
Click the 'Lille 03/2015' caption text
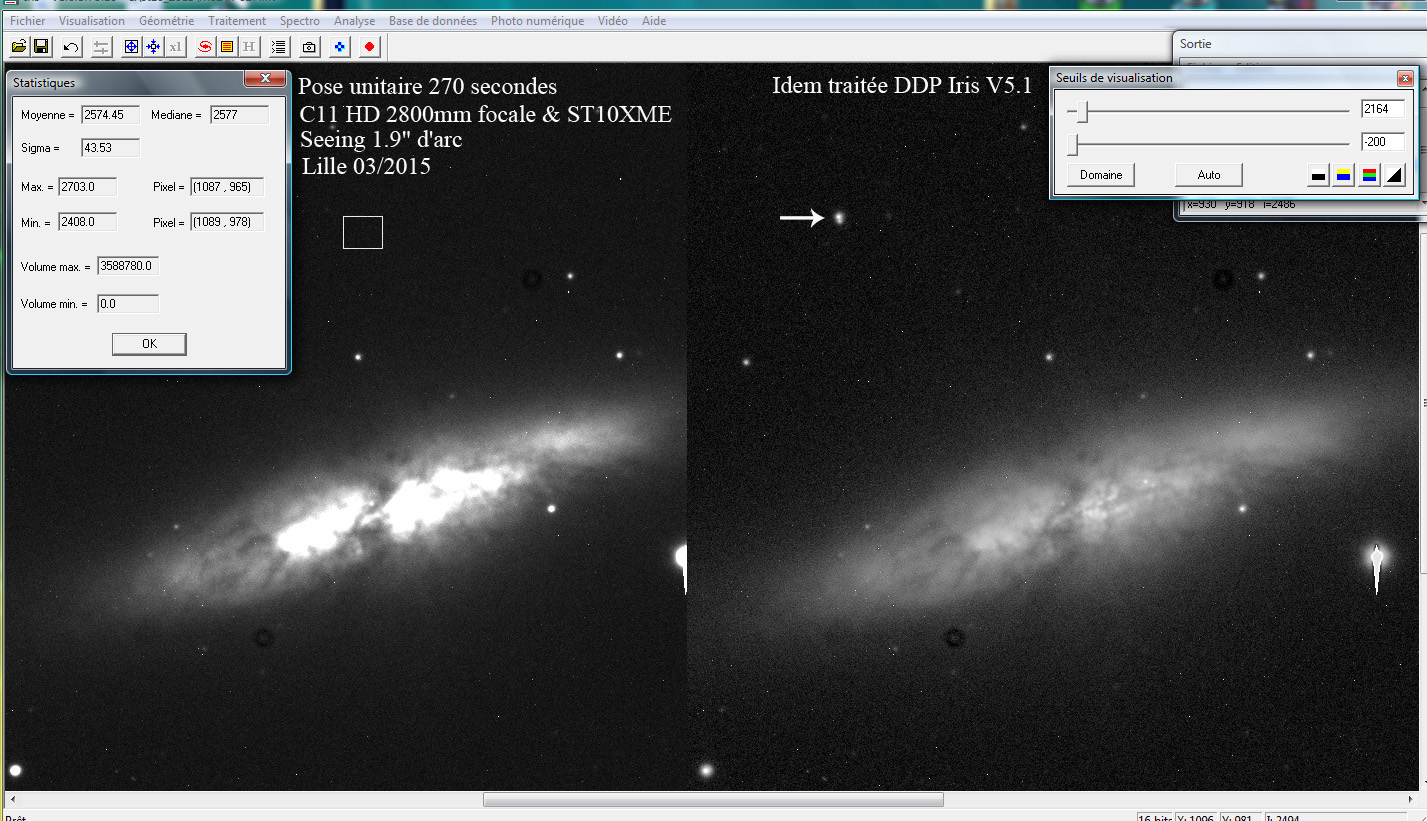367,166
